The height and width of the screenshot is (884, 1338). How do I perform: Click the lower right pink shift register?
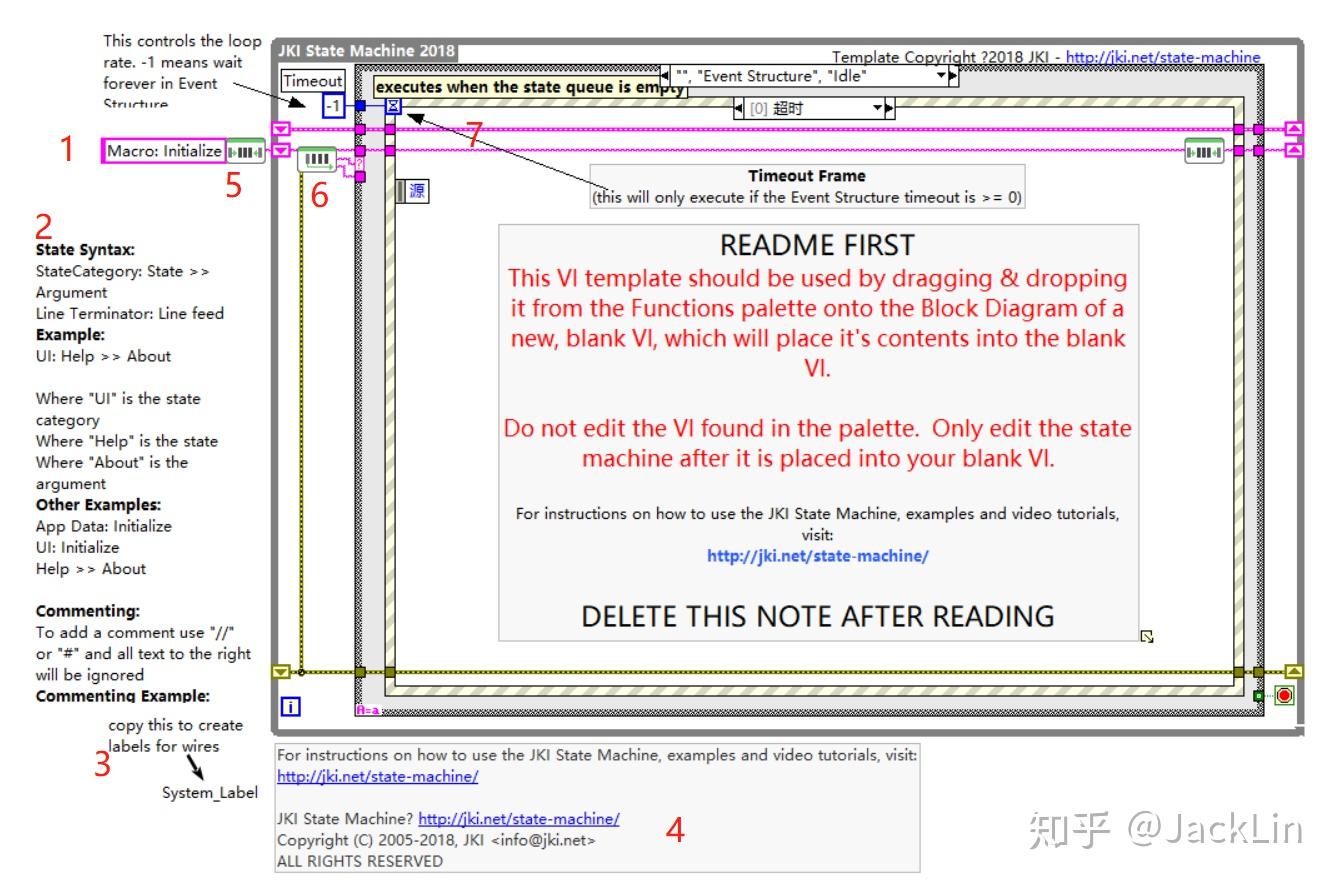click(1294, 151)
